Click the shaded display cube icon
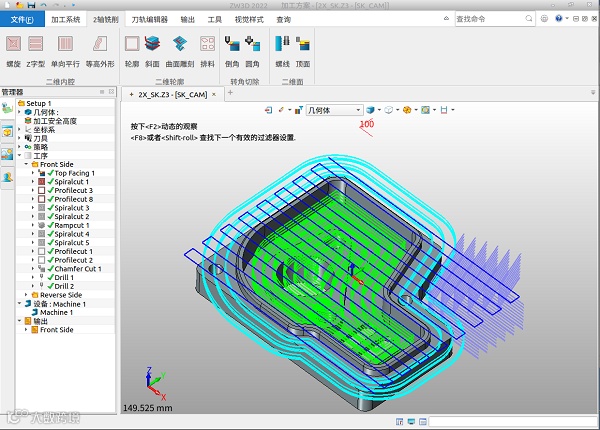600x430 pixels. click(370, 110)
